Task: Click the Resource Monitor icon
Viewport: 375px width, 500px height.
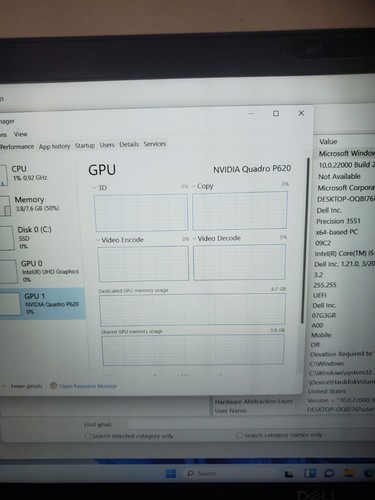Action: coord(53,385)
